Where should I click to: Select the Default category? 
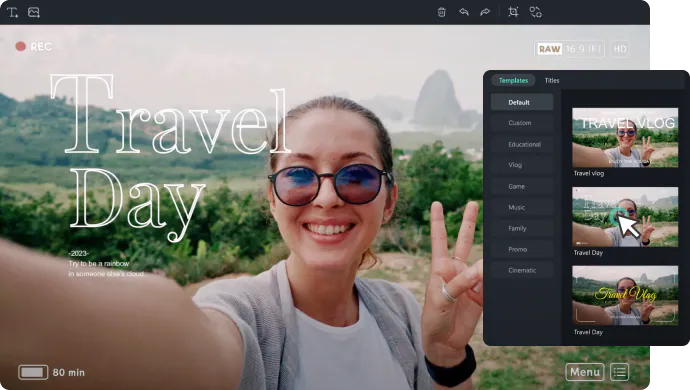click(x=522, y=102)
